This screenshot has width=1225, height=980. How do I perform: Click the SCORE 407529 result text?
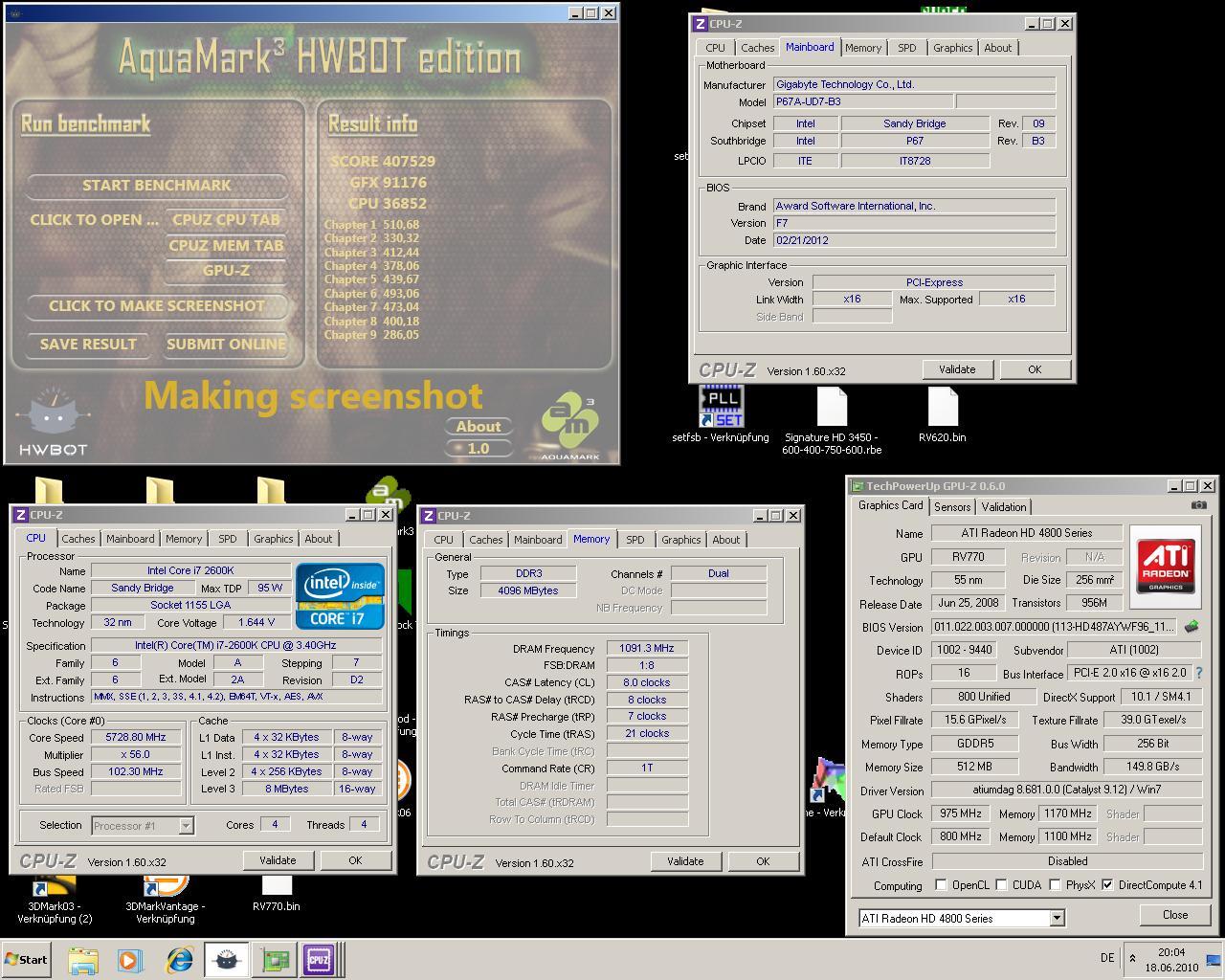click(x=383, y=162)
